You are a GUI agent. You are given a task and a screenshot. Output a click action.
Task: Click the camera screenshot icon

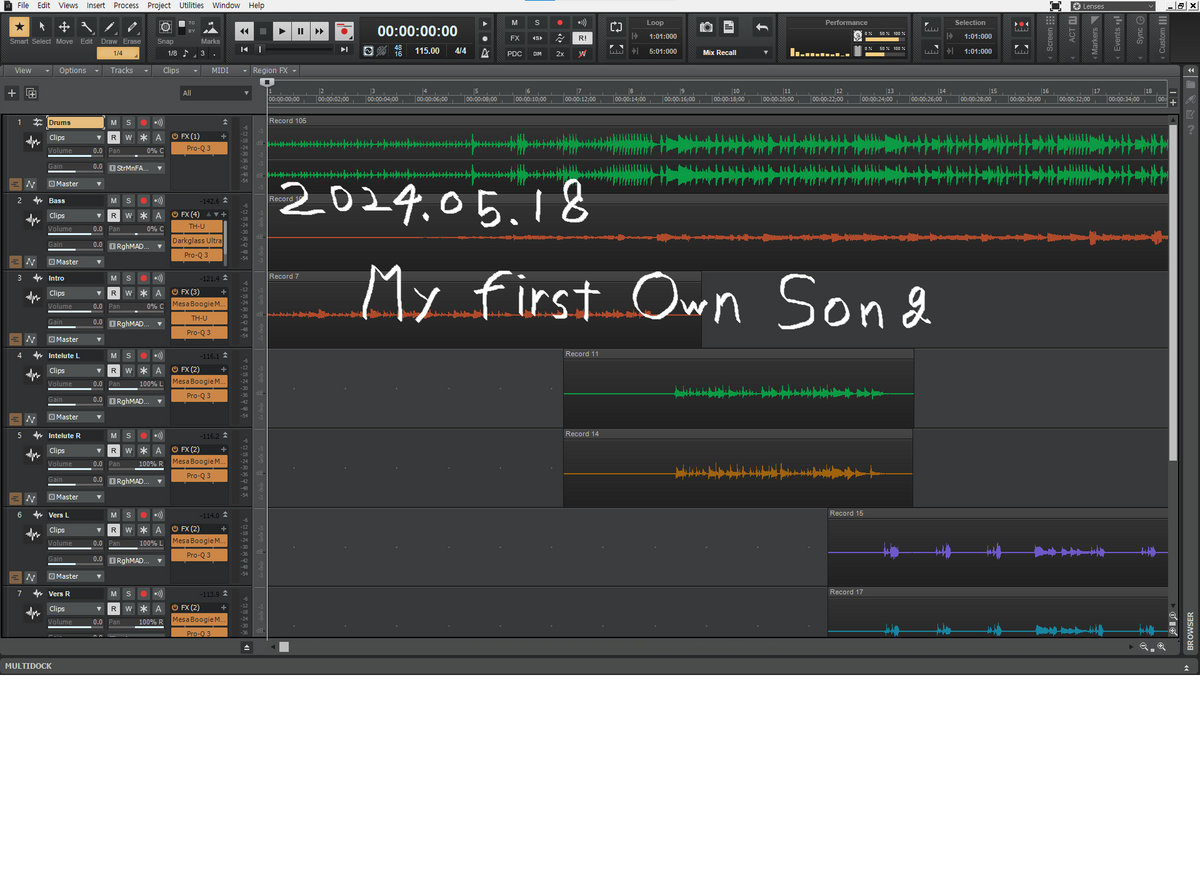point(706,27)
